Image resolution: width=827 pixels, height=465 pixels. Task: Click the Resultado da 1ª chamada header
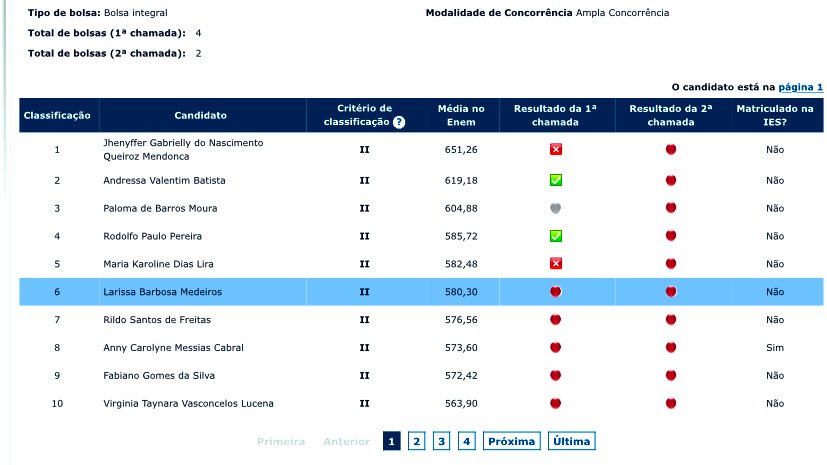(x=555, y=115)
